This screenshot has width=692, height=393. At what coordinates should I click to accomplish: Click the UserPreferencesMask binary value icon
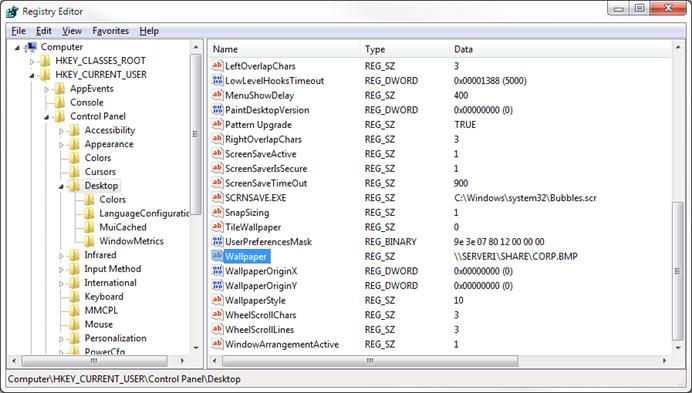(217, 241)
